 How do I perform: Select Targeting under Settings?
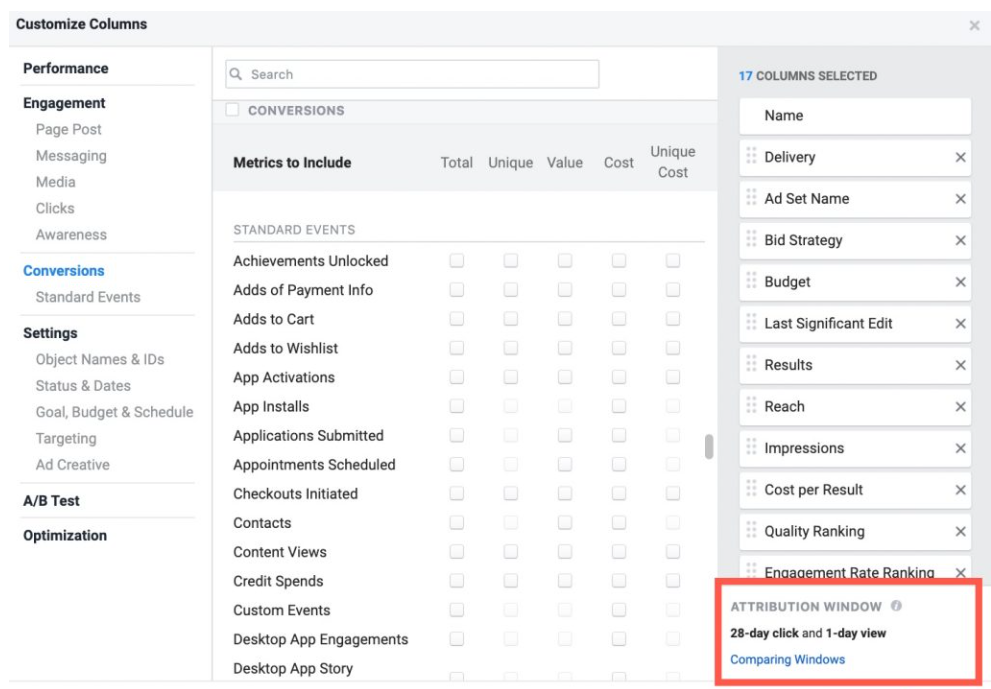click(x=66, y=439)
